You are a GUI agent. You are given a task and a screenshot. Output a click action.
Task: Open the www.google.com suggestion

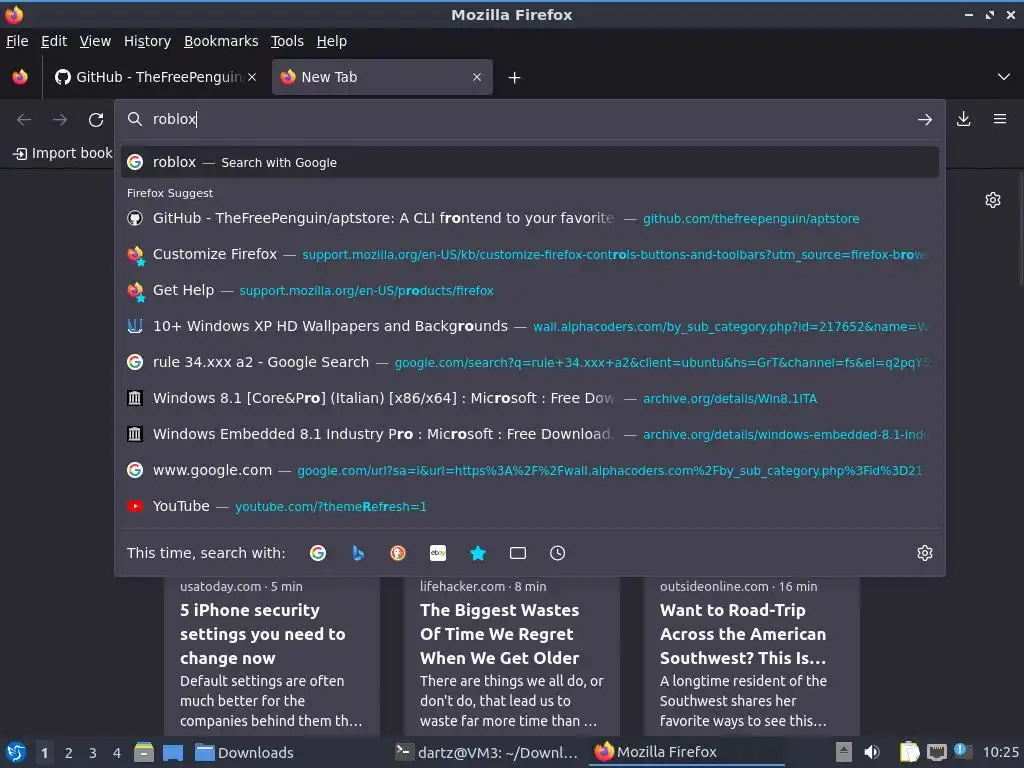pyautogui.click(x=530, y=470)
